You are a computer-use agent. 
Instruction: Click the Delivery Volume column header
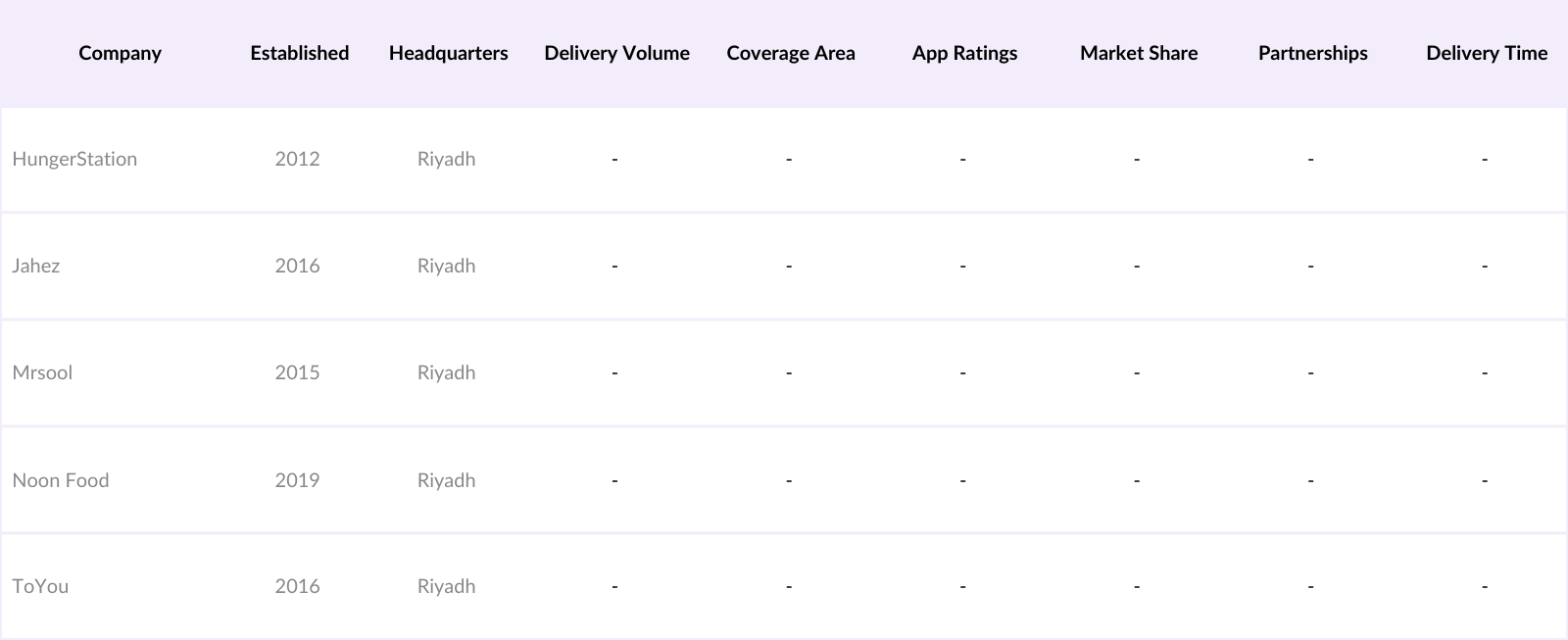tap(616, 53)
